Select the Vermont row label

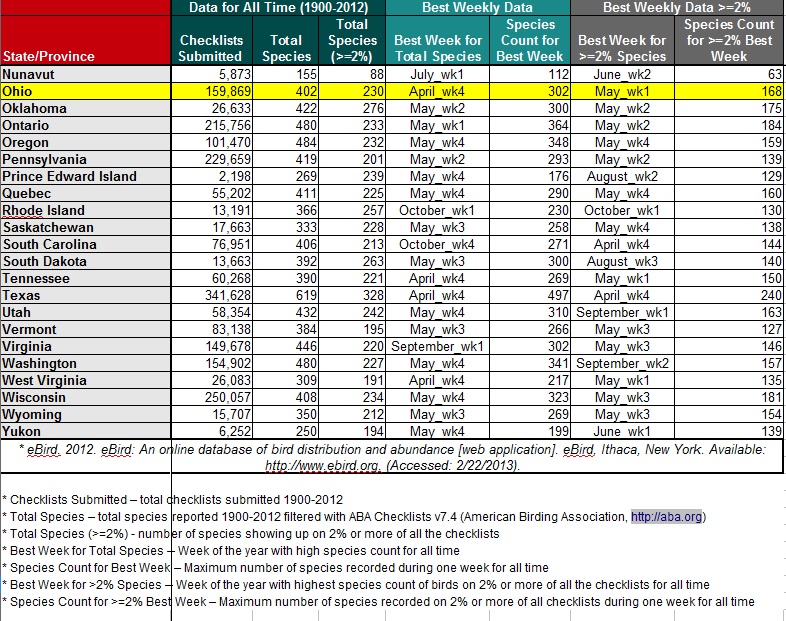[85, 330]
